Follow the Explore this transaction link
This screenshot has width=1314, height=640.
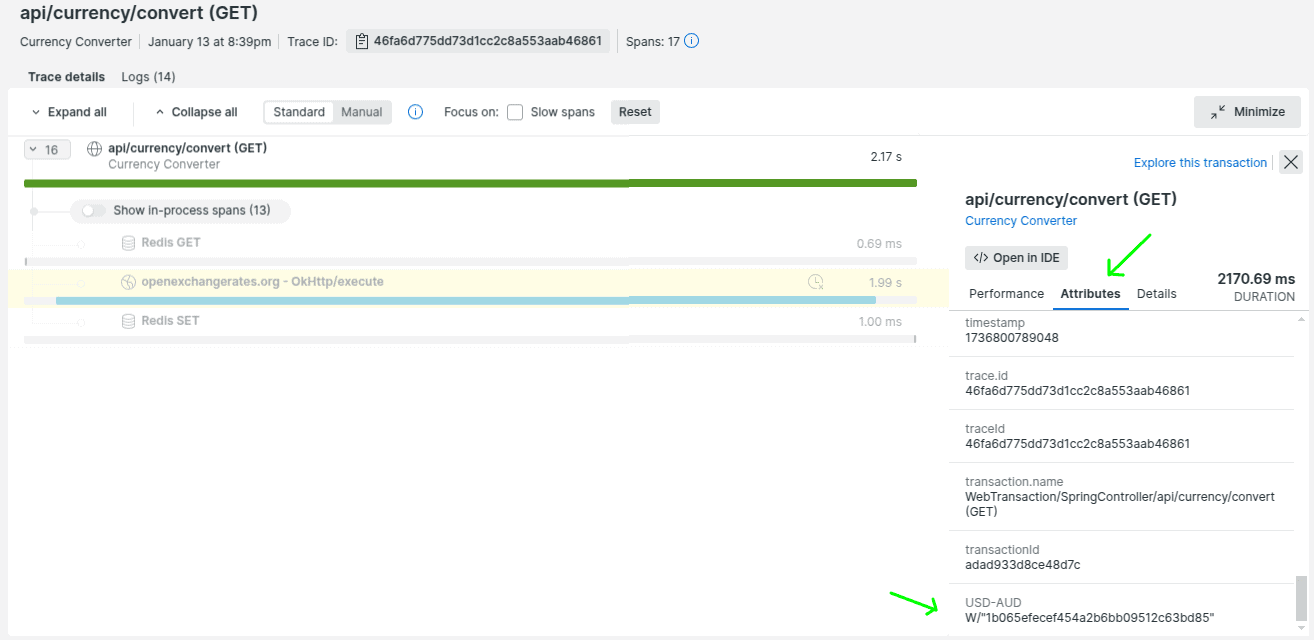pyautogui.click(x=1200, y=163)
